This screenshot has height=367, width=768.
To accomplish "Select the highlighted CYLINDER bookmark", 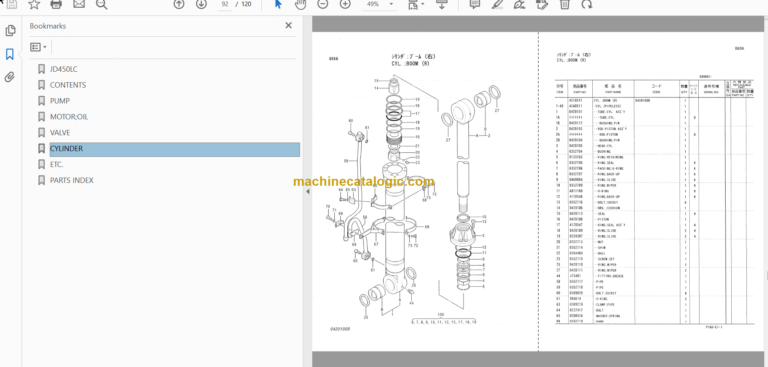I will (x=175, y=149).
